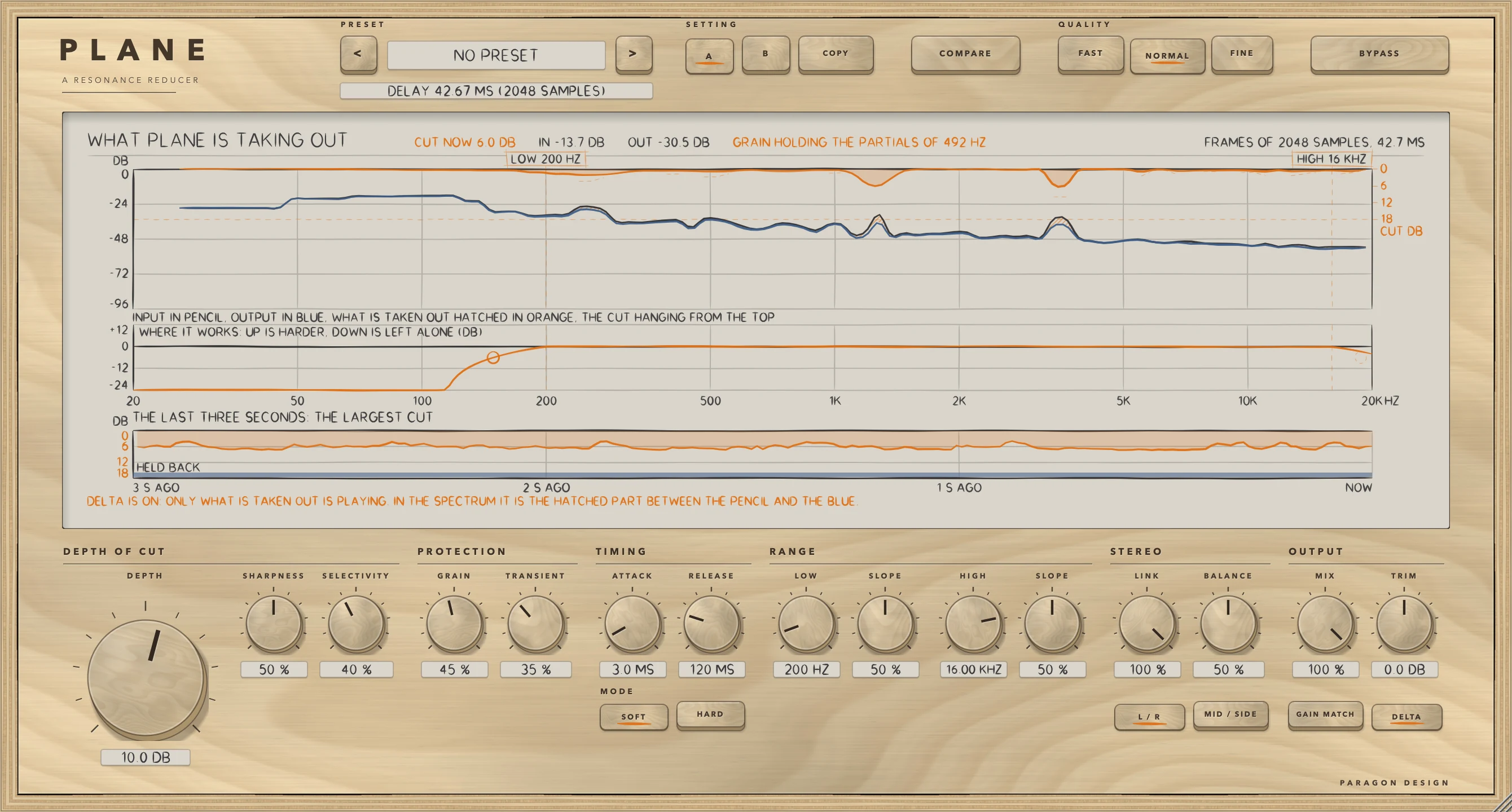This screenshot has height=812, width=1512.
Task: Open the NO PRESET name field
Action: point(496,55)
